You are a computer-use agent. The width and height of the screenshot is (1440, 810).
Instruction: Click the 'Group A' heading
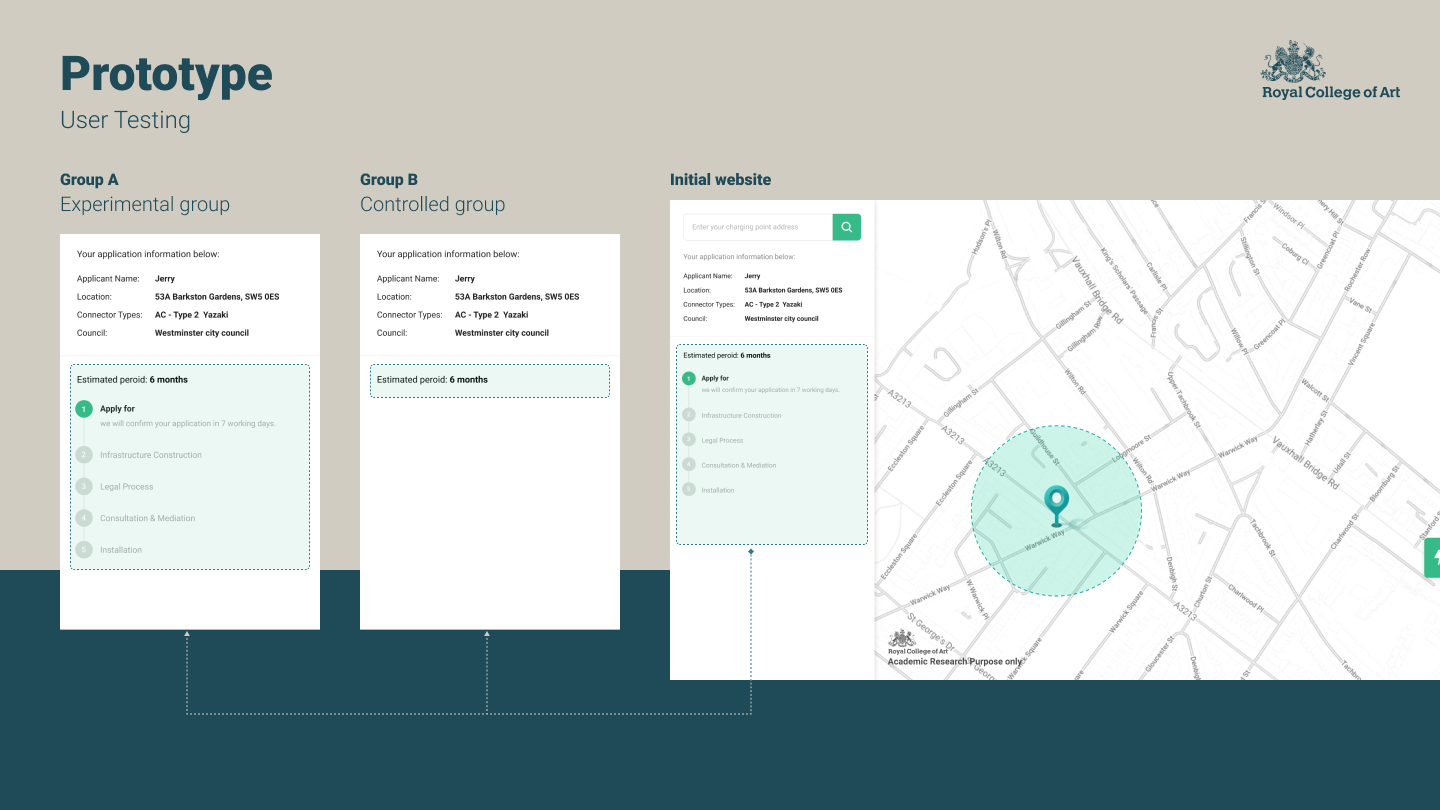pyautogui.click(x=89, y=180)
